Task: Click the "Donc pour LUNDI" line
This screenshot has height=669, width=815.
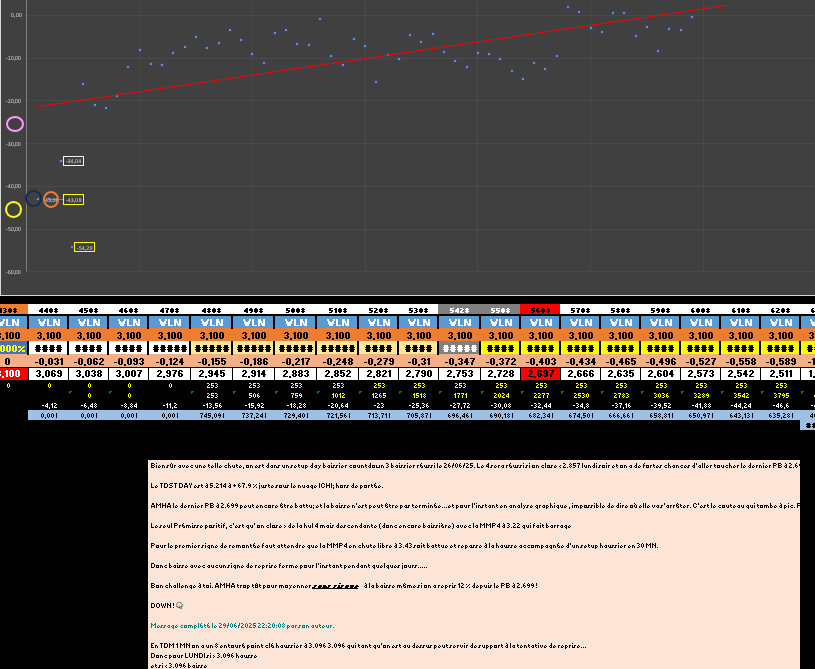Action: point(203,656)
